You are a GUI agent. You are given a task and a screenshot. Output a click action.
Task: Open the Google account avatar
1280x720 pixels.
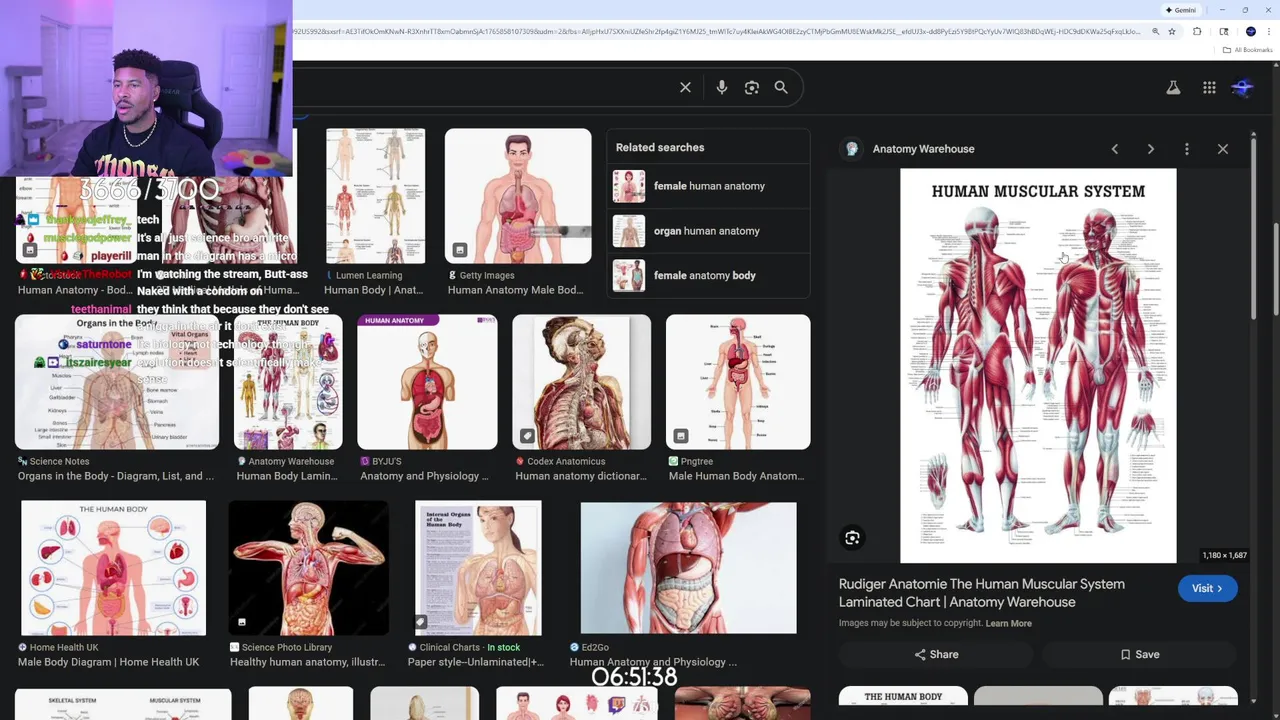coord(1243,88)
